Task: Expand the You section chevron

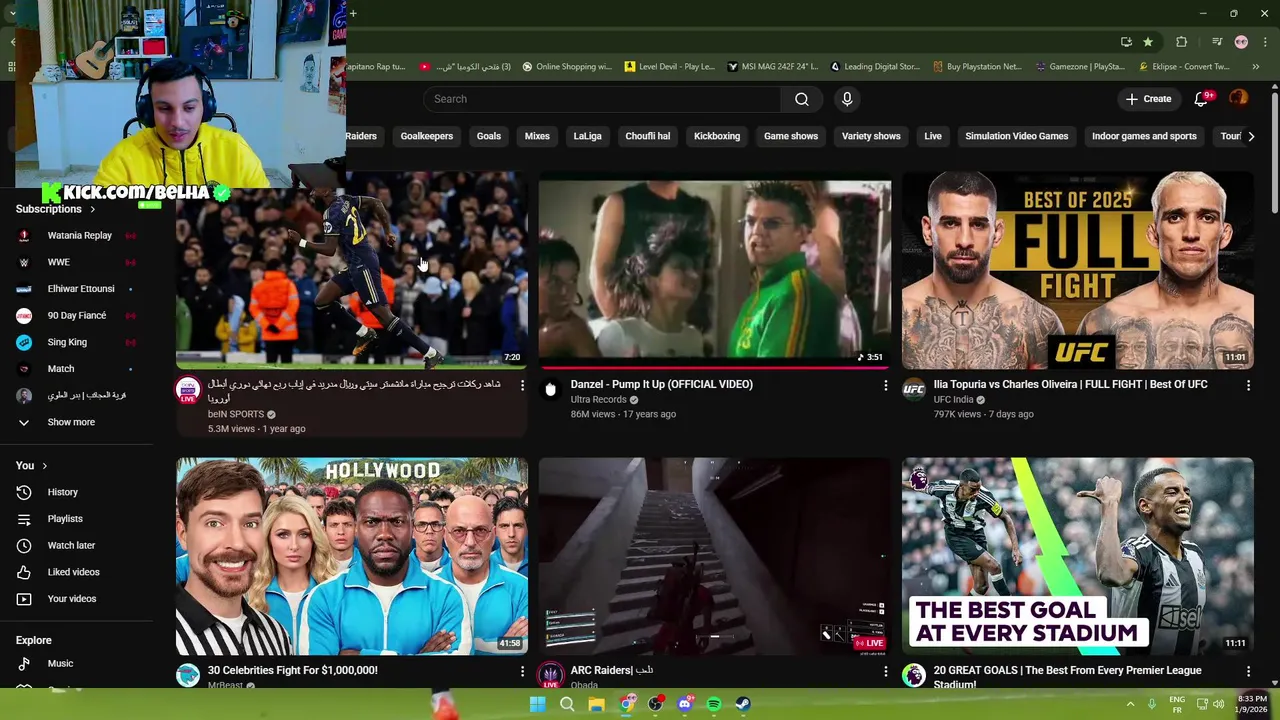Action: coord(44,466)
